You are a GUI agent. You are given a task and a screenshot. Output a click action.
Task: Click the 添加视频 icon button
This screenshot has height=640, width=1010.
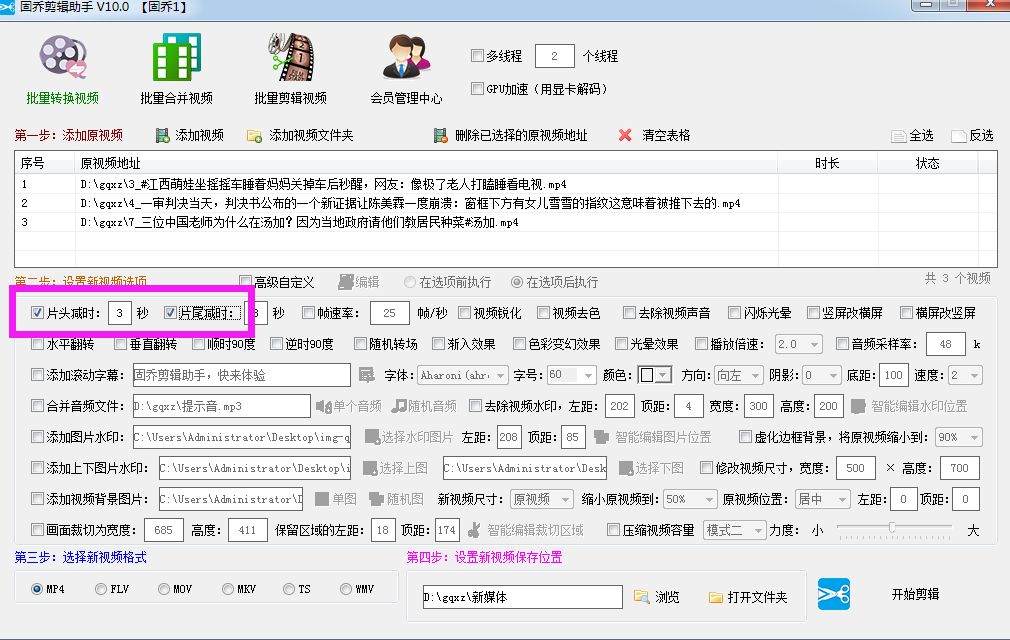pos(162,135)
